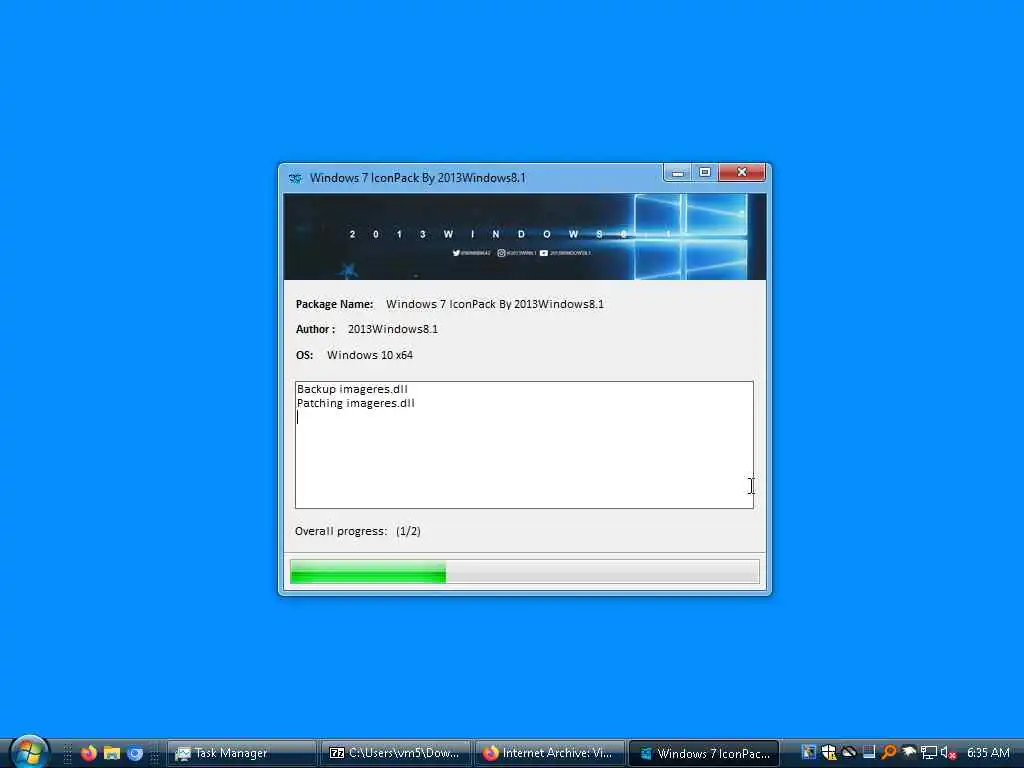Click the 'Backup imageres.dll' log line
This screenshot has width=1024, height=768.
[x=352, y=389]
